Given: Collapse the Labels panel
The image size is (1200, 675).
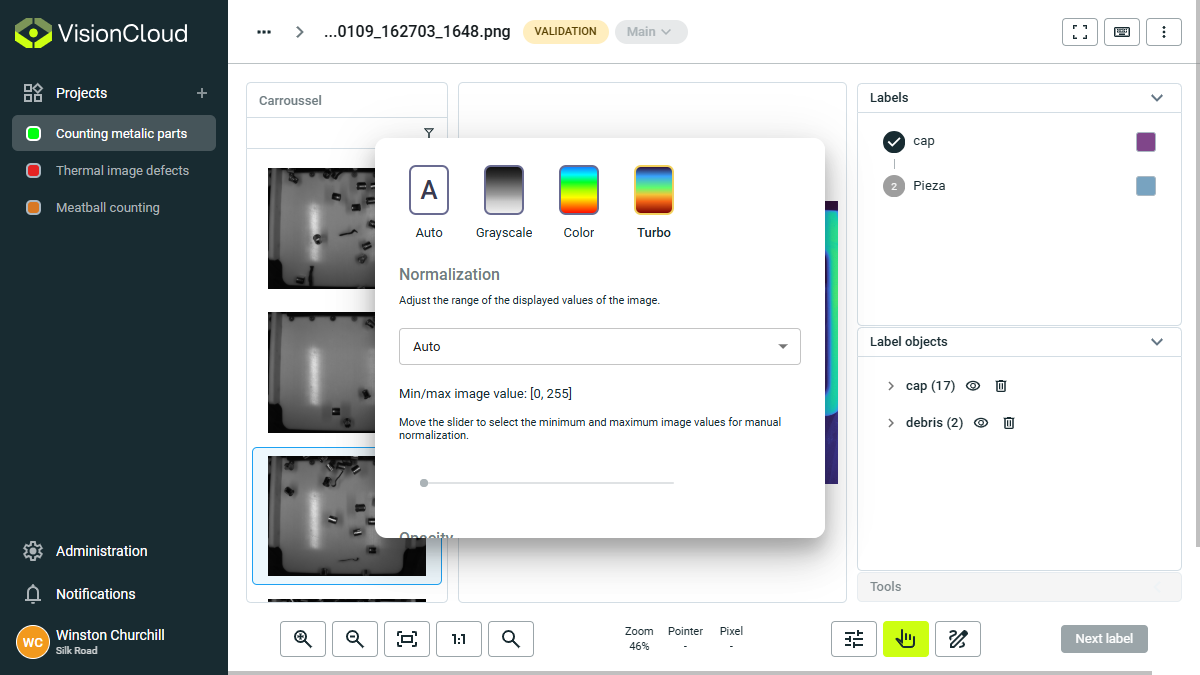Looking at the screenshot, I should pos(1157,97).
